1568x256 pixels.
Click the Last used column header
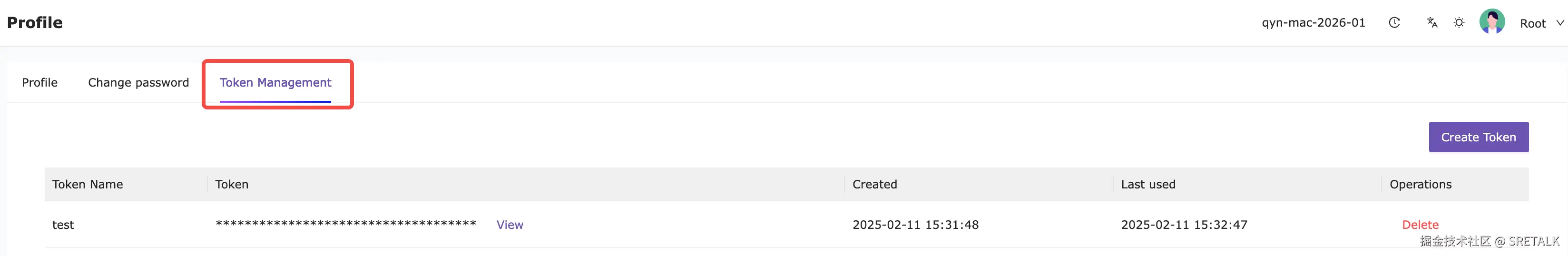1148,184
